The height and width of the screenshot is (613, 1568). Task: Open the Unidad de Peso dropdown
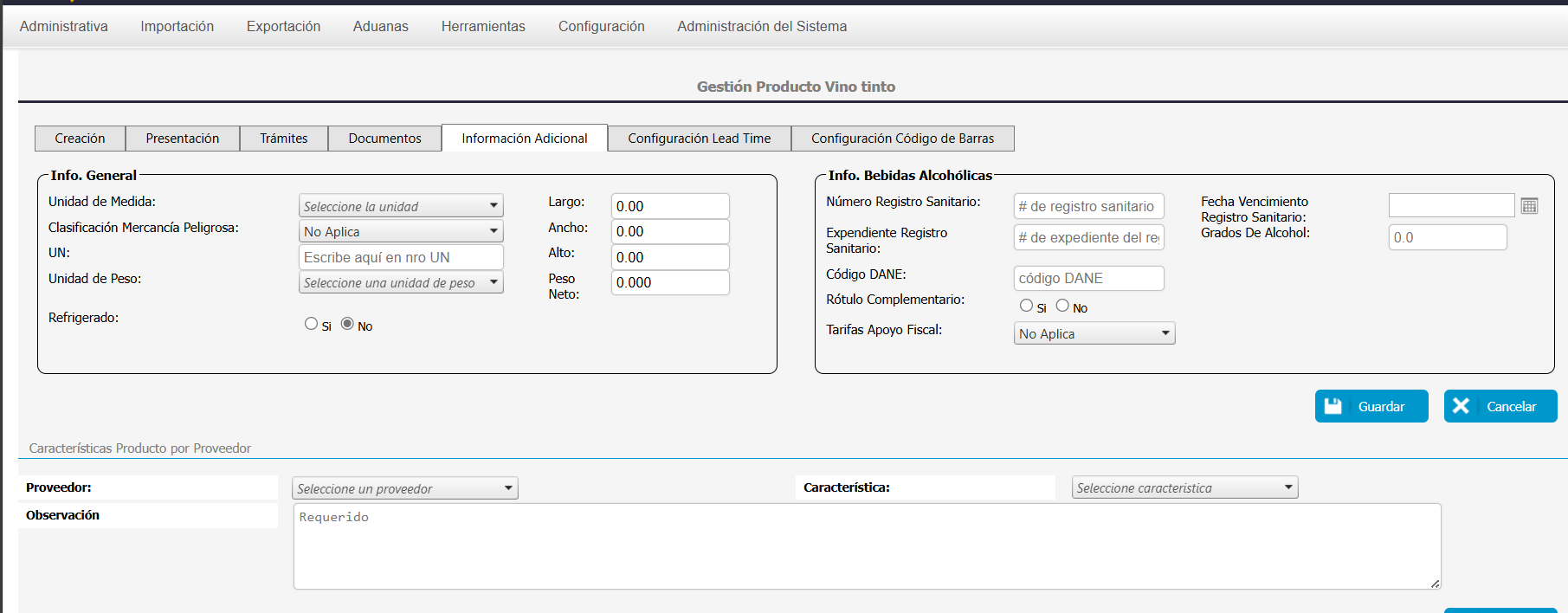click(x=401, y=282)
